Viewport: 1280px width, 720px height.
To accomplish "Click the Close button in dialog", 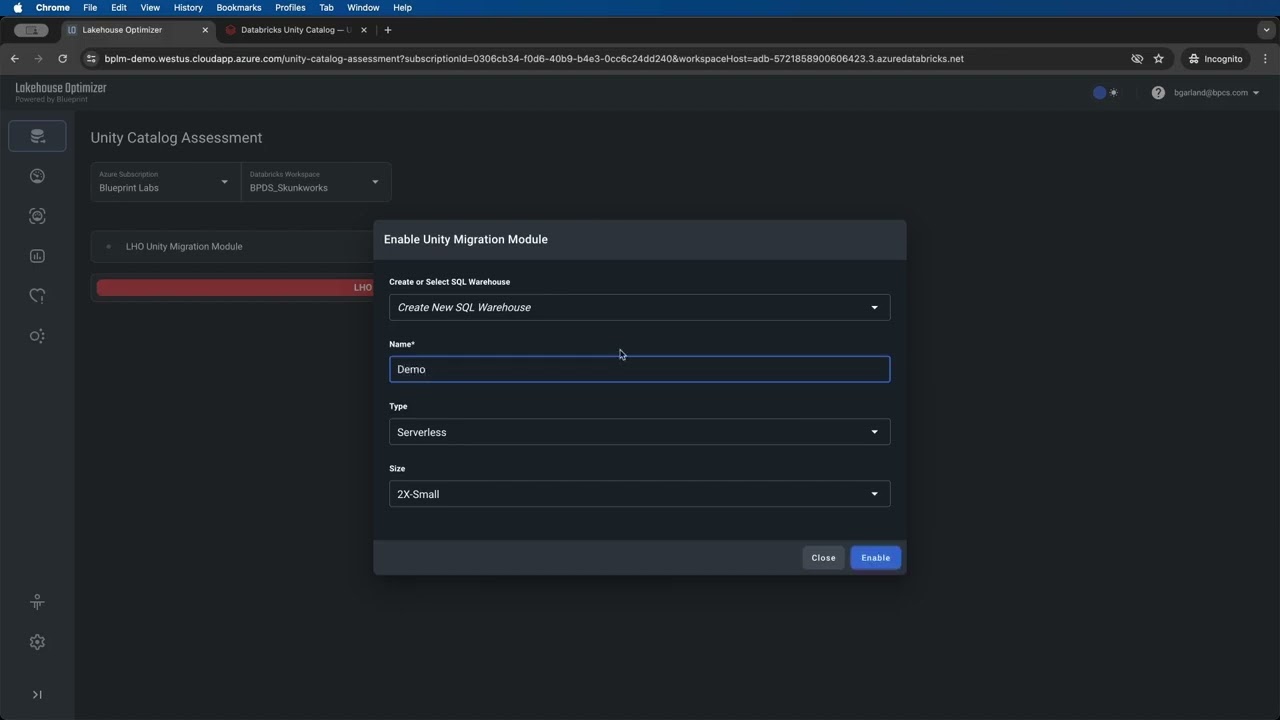I will [823, 558].
